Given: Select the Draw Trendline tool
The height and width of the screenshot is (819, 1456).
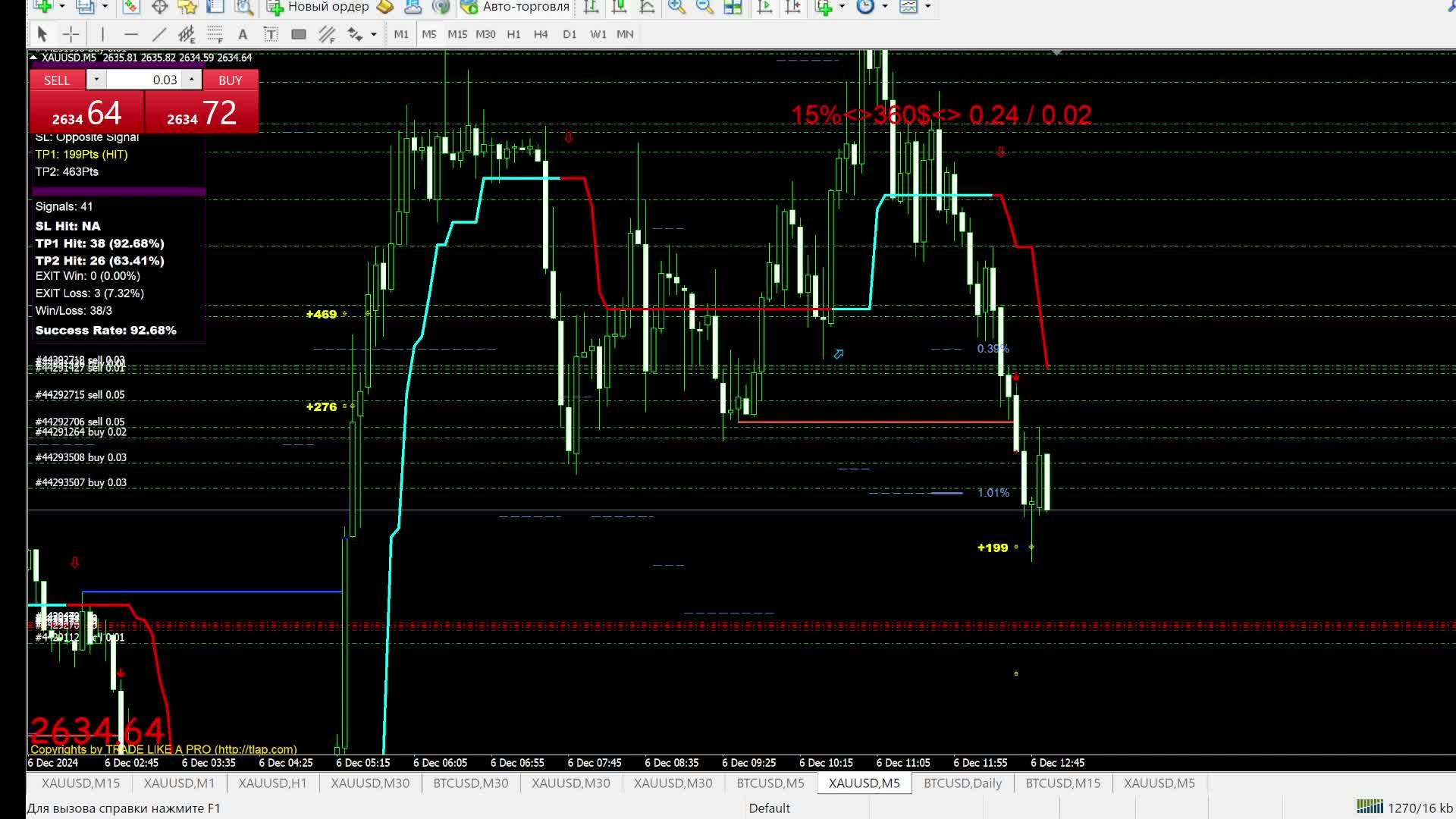Looking at the screenshot, I should pos(160,34).
